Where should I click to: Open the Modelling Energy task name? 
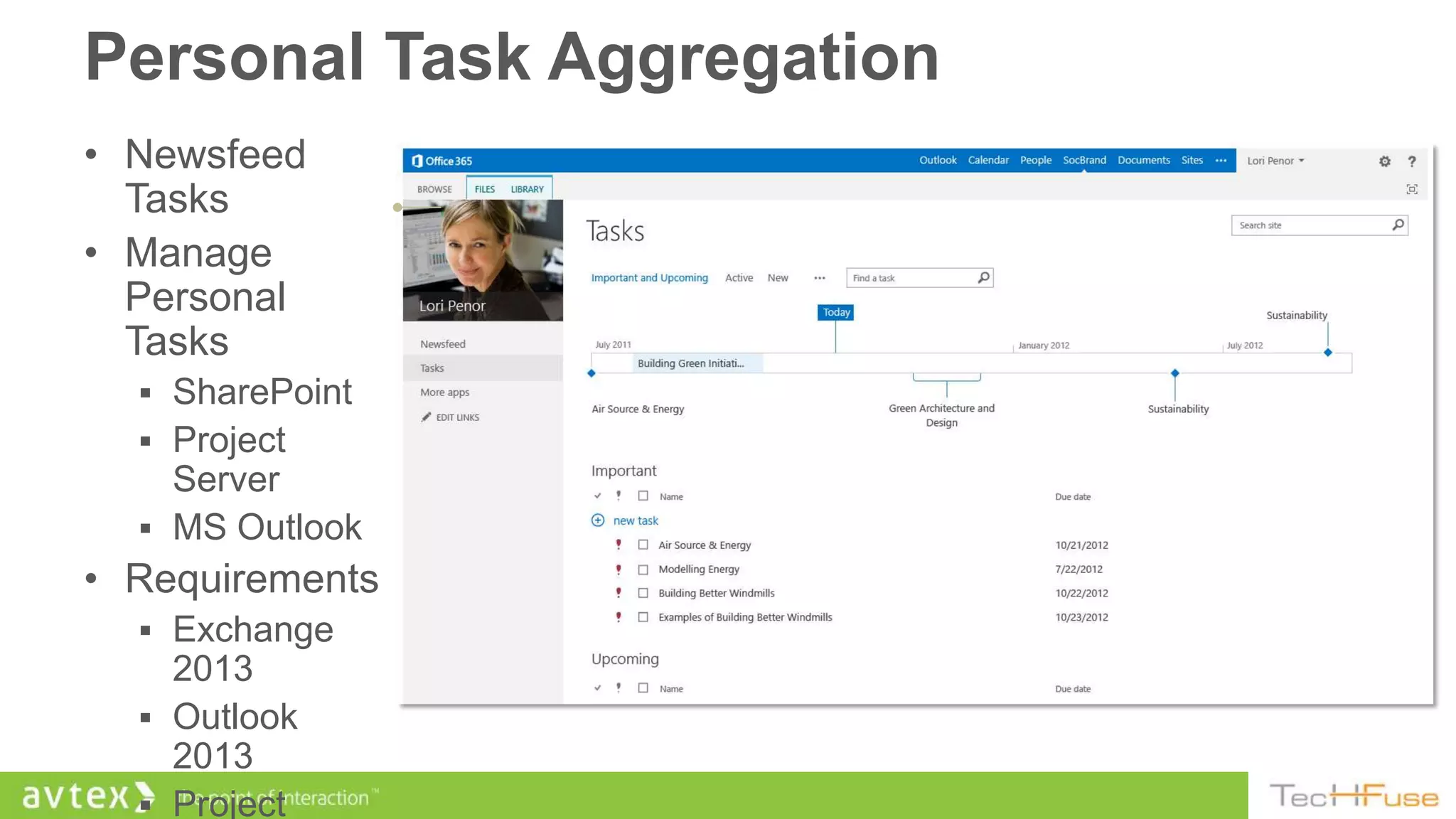pos(699,569)
